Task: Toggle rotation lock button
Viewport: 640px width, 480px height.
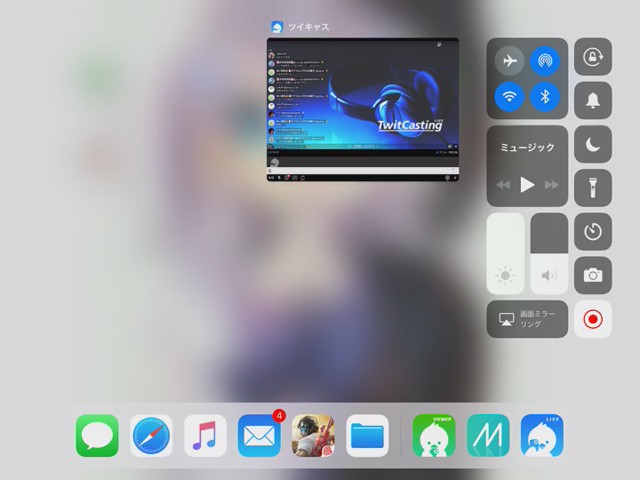Action: [593, 57]
